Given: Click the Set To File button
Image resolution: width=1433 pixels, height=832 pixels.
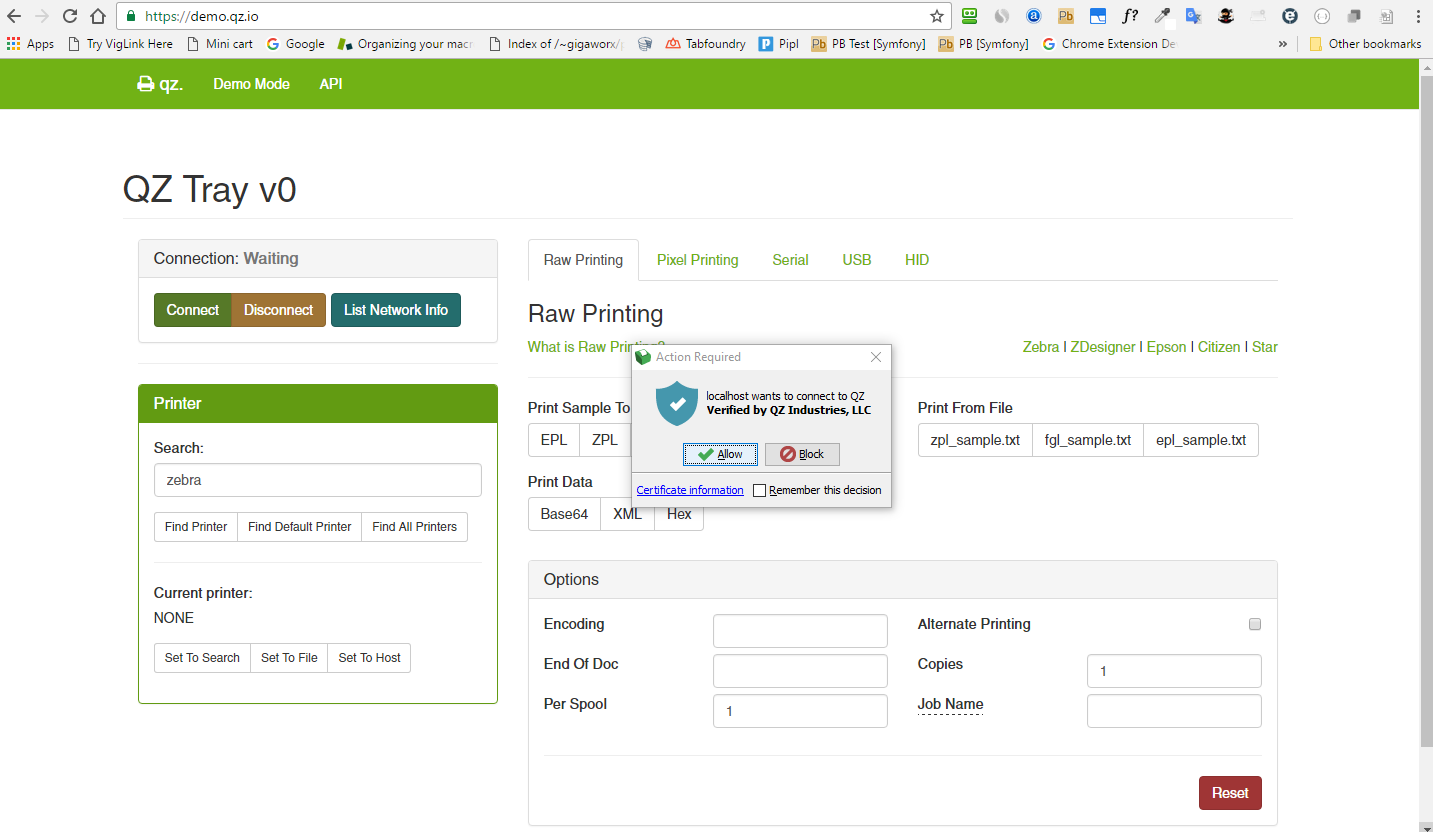Looking at the screenshot, I should [x=289, y=658].
